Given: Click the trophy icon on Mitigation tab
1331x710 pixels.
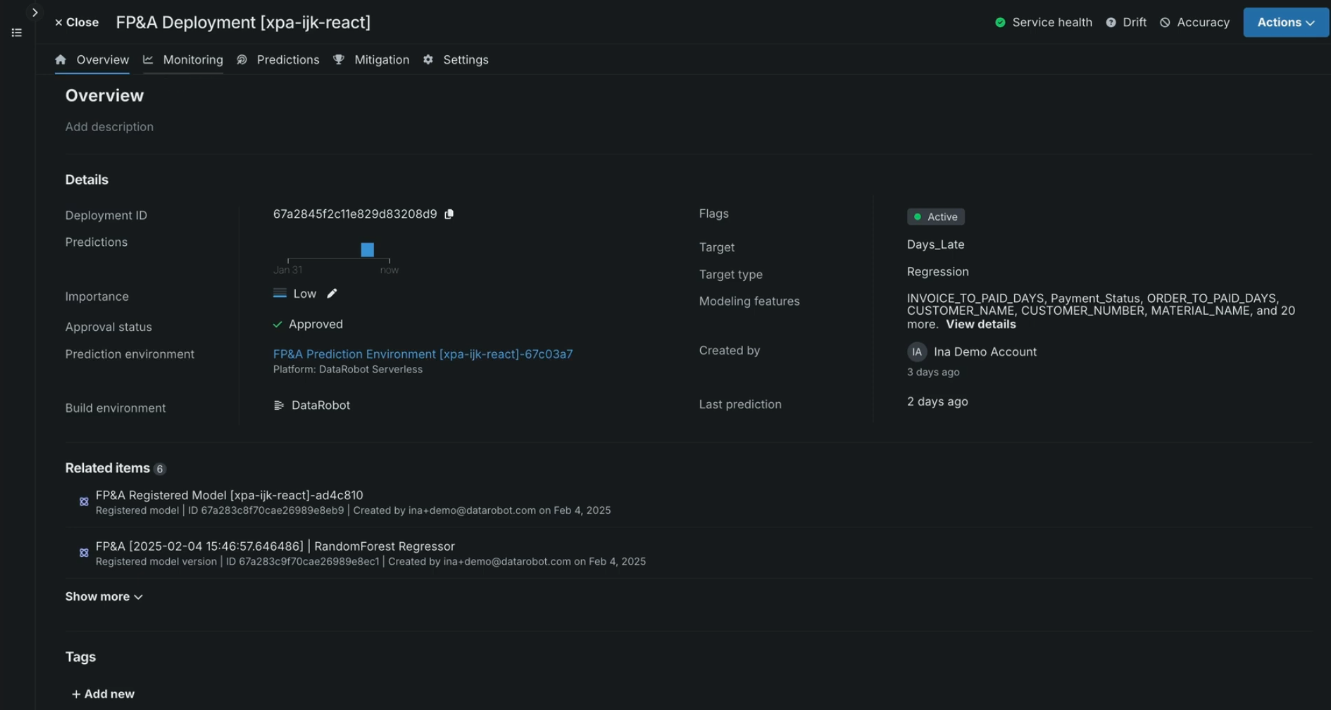Looking at the screenshot, I should pos(339,60).
